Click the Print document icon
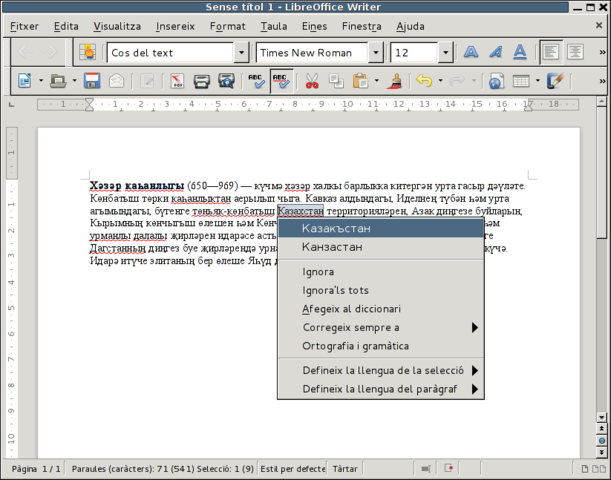This screenshot has width=611, height=480. [201, 81]
